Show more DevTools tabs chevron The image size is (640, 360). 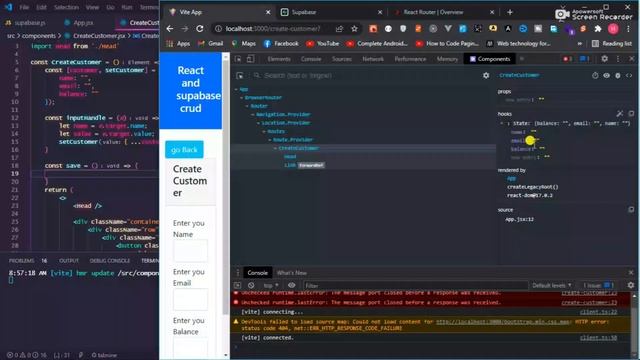pos(522,59)
